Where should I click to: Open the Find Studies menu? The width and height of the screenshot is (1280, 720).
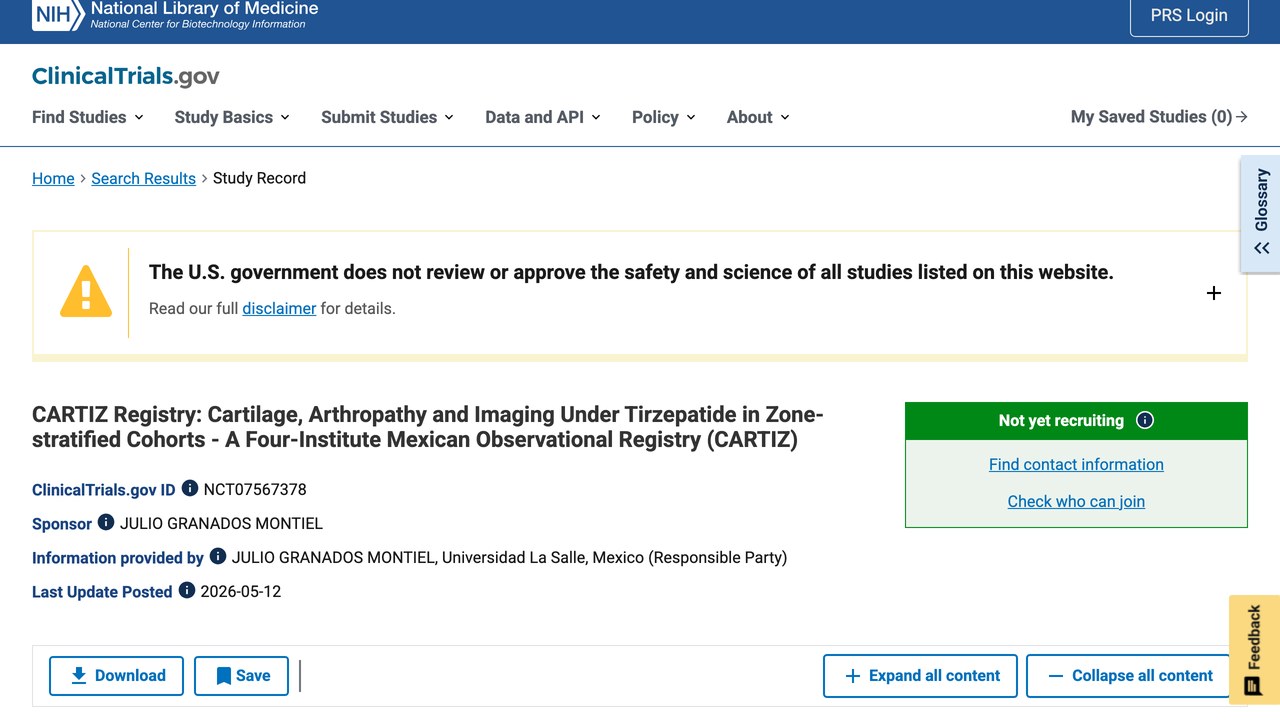[x=88, y=117]
